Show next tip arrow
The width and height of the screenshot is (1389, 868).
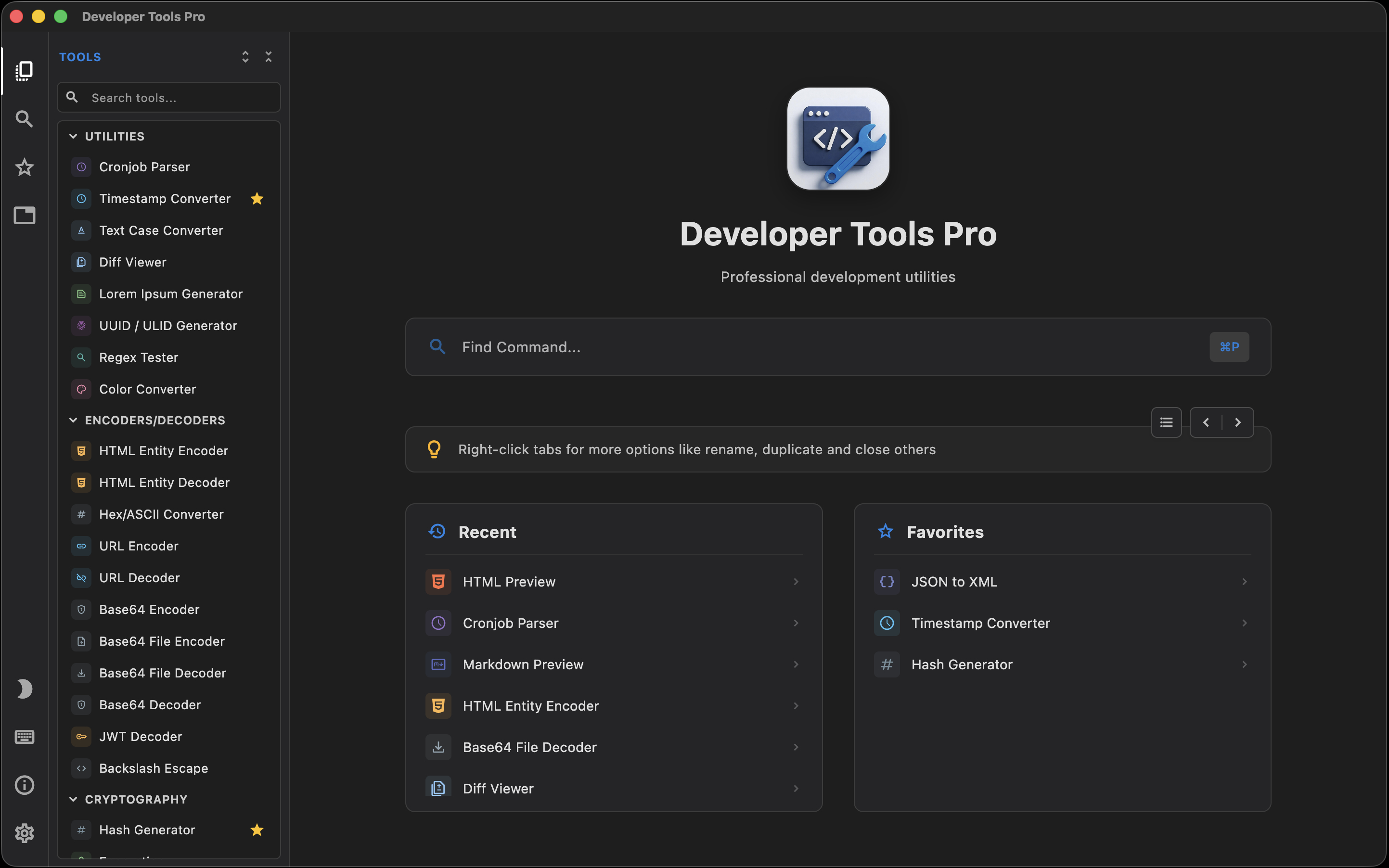pos(1238,422)
